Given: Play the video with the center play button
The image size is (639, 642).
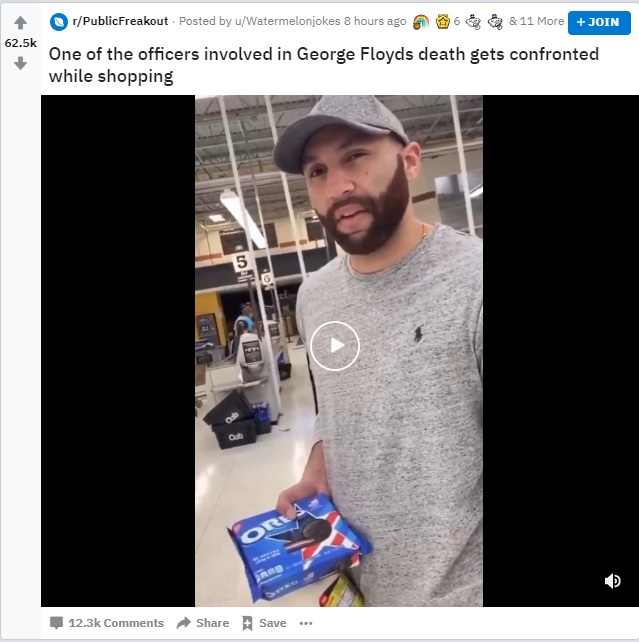Looking at the screenshot, I should 335,346.
